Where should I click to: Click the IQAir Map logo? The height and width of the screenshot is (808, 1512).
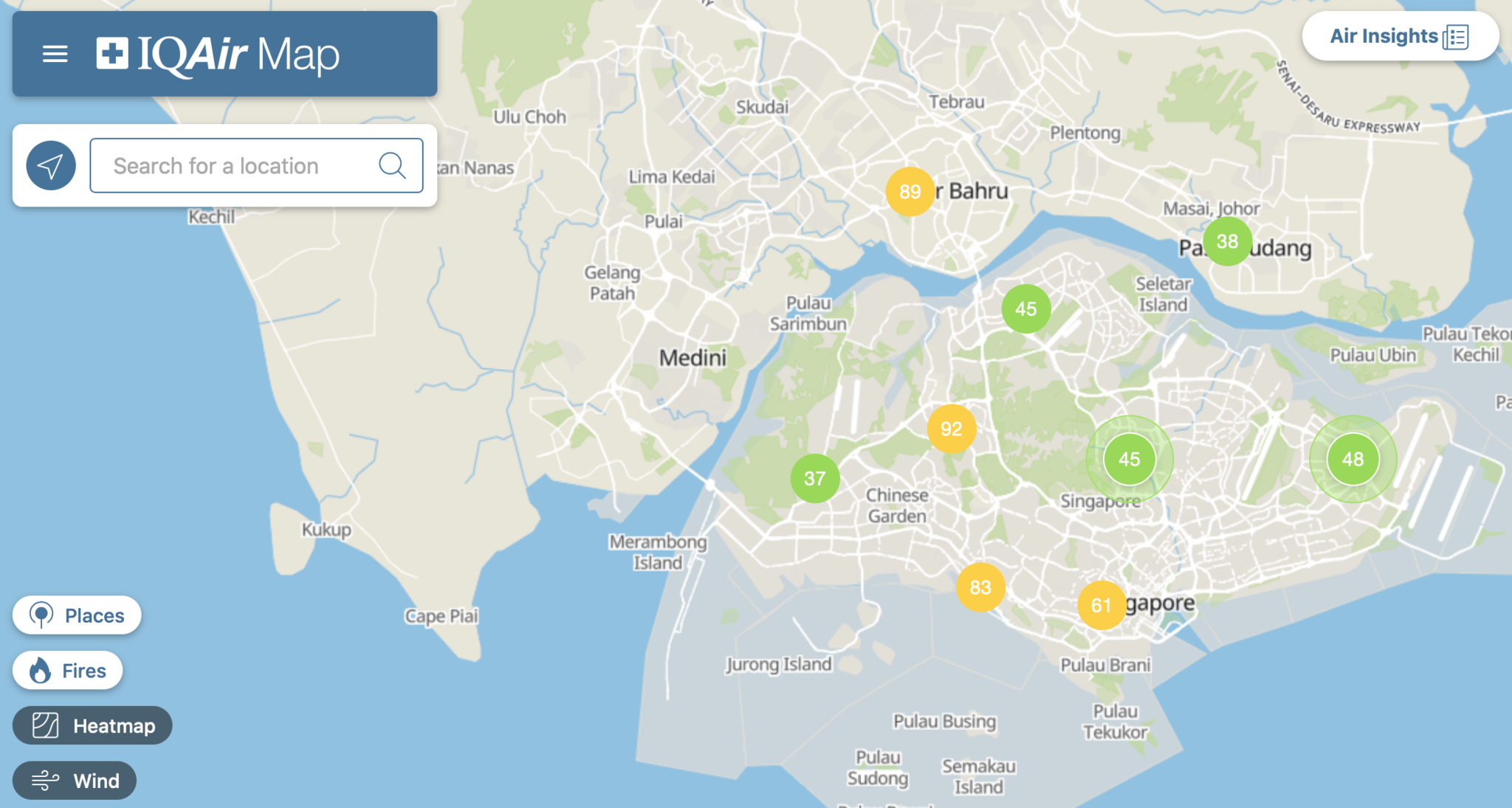click(x=218, y=54)
